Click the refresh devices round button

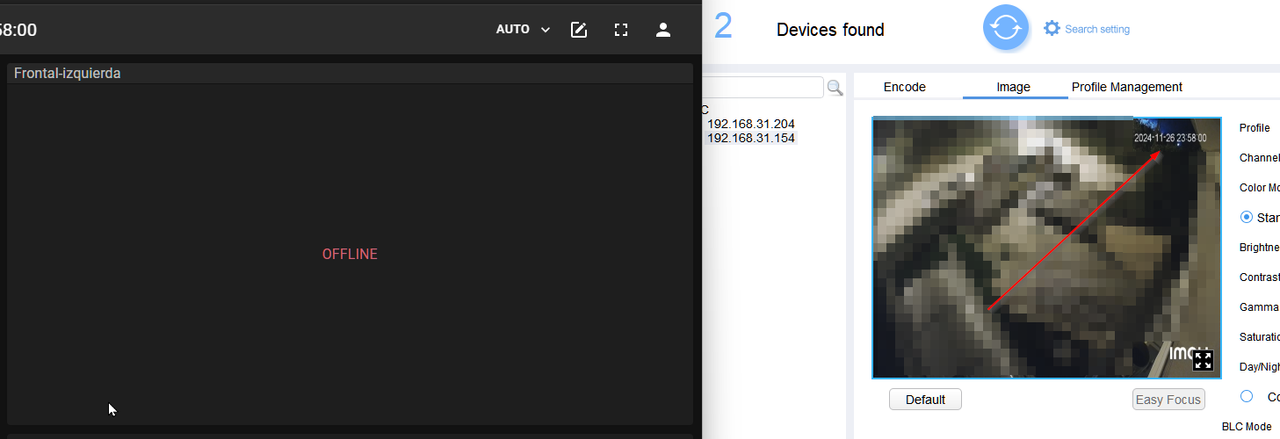(1006, 28)
